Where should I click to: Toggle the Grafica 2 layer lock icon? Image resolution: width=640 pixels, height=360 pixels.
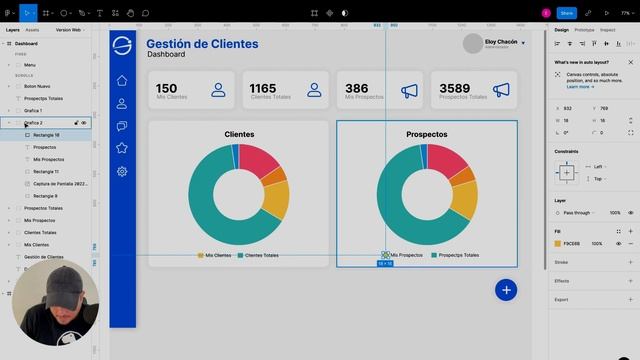point(76,122)
